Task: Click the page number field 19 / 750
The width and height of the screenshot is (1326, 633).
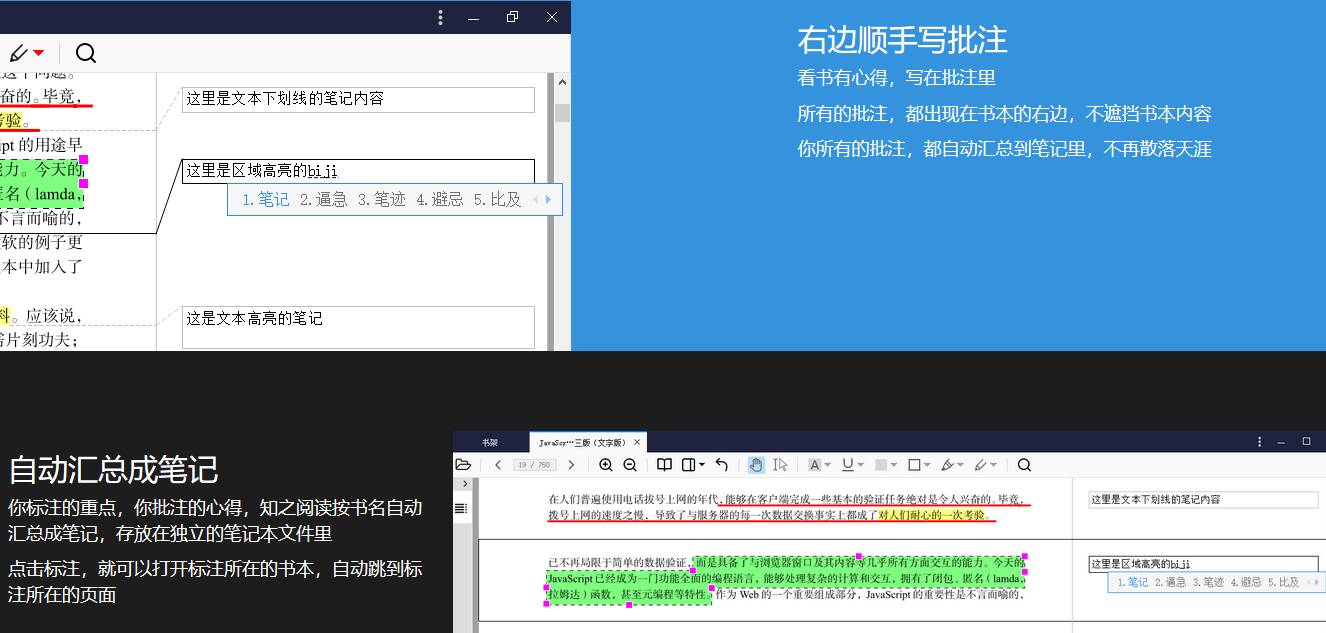Action: point(534,465)
